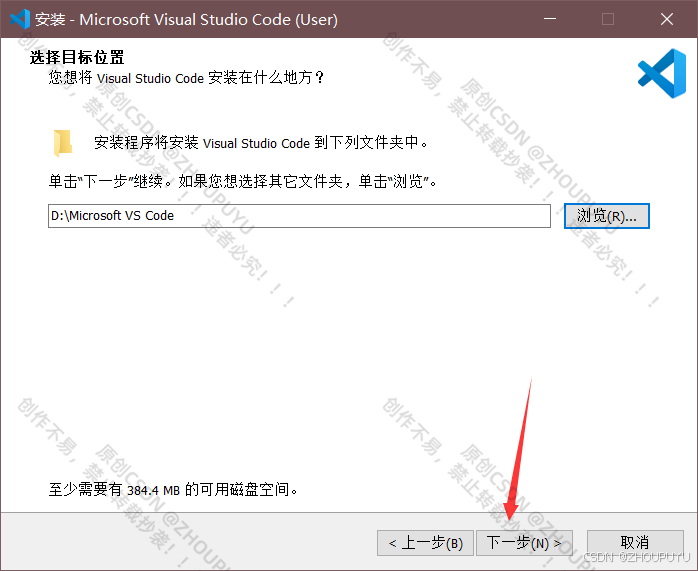
Task: Click disk space text 384.4 MB
Action: [x=153, y=490]
